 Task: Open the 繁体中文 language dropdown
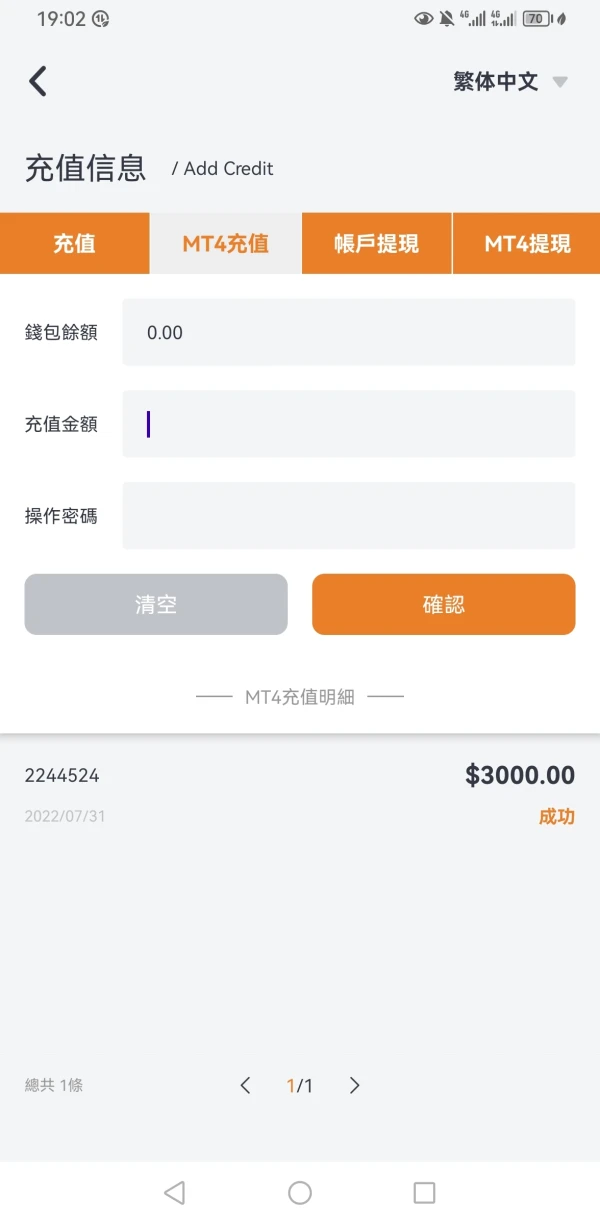click(x=496, y=82)
